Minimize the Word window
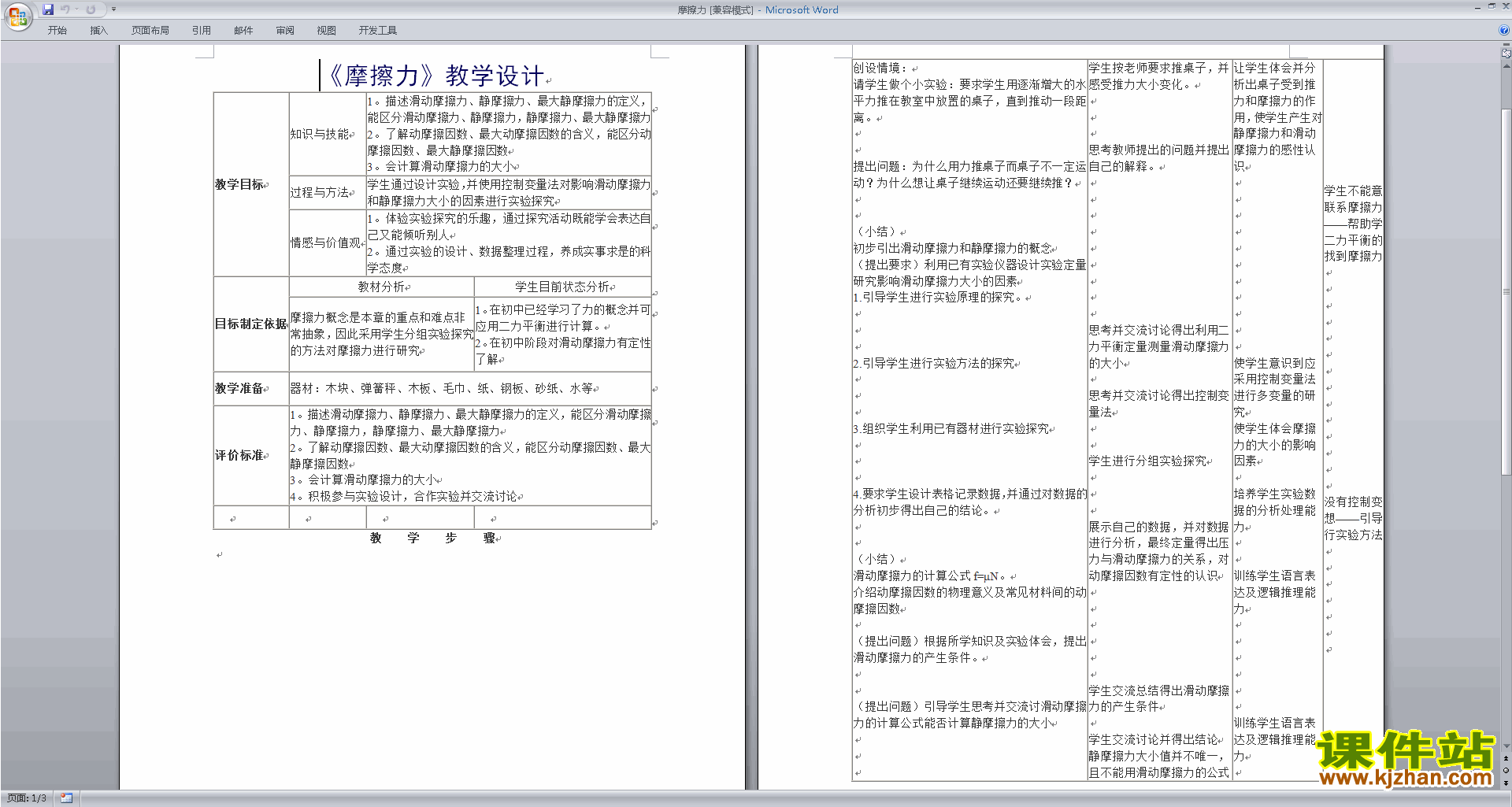1512x807 pixels. click(1477, 6)
